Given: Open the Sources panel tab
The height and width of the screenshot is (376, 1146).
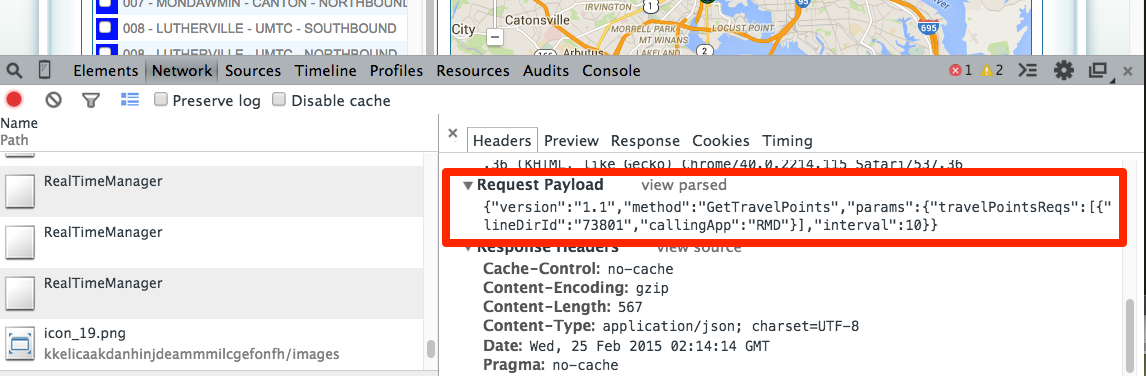Looking at the screenshot, I should pyautogui.click(x=253, y=71).
